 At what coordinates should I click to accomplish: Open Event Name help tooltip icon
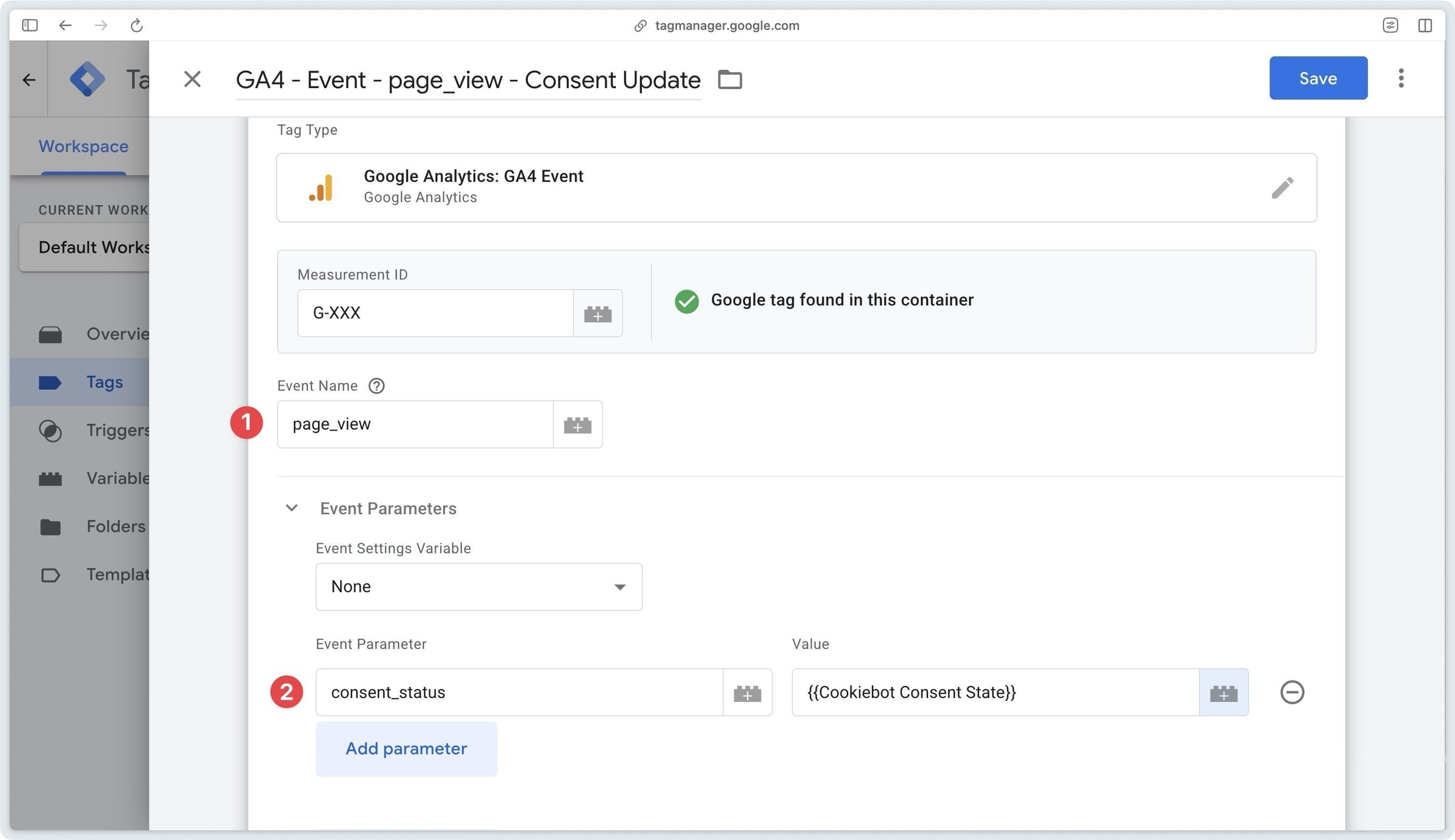(x=376, y=386)
